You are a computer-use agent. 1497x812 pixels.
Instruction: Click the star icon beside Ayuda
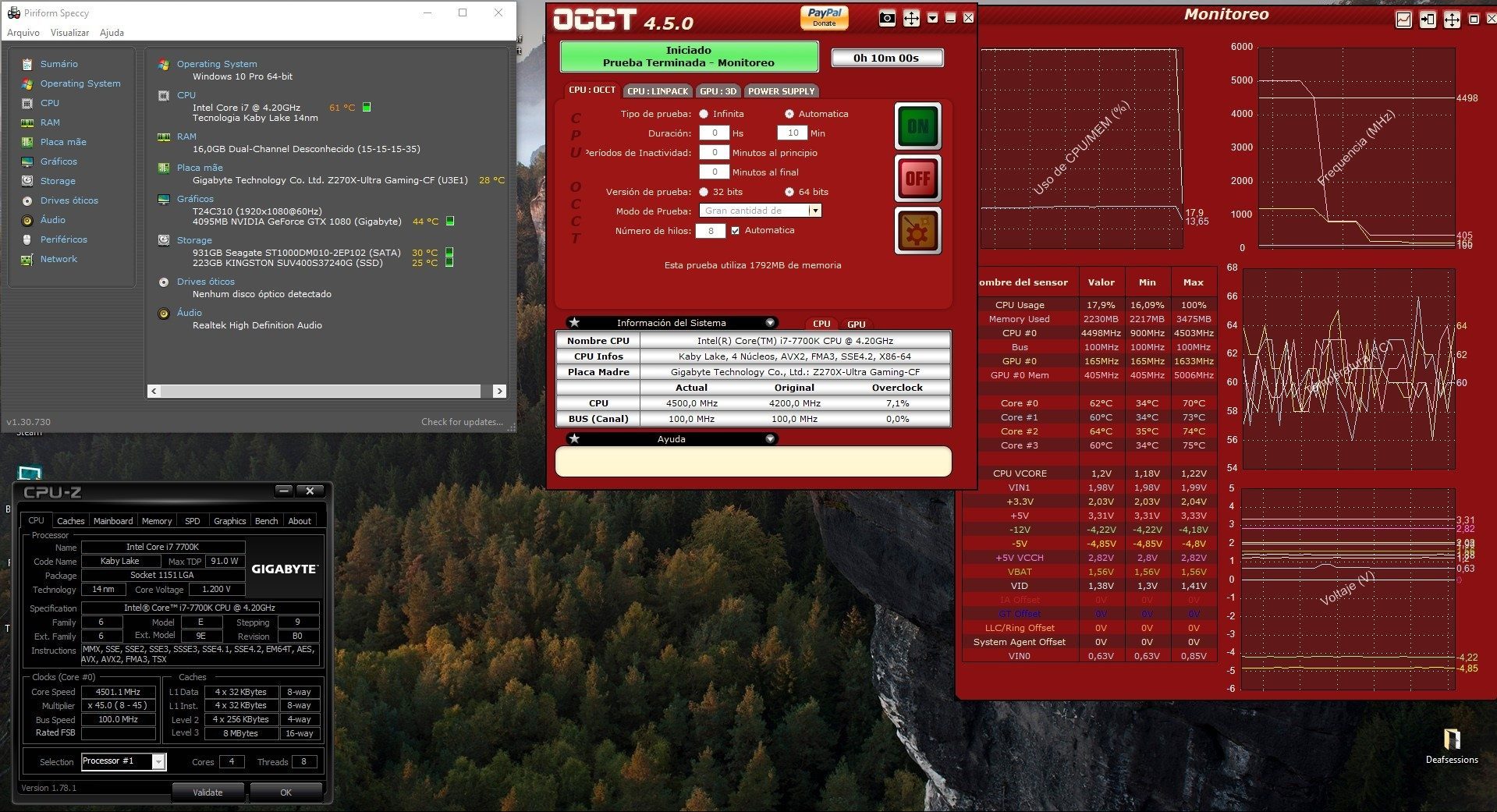(574, 439)
